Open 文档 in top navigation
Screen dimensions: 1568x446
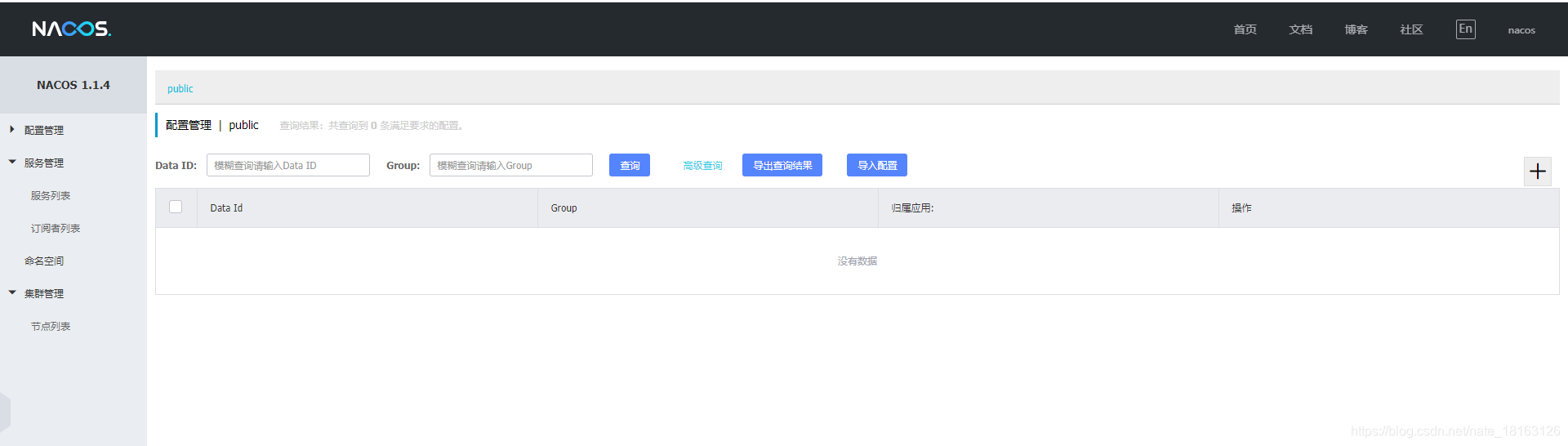click(x=1300, y=29)
